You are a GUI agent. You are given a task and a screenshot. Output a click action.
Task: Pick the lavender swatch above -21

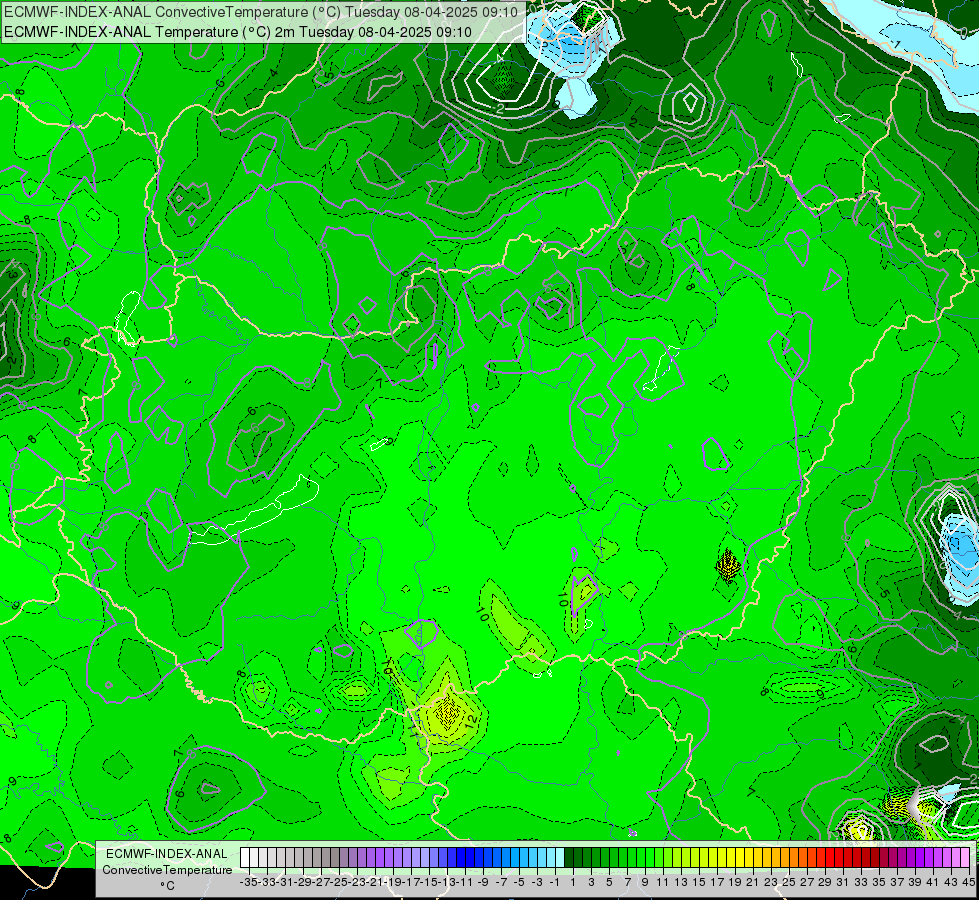pyautogui.click(x=371, y=858)
